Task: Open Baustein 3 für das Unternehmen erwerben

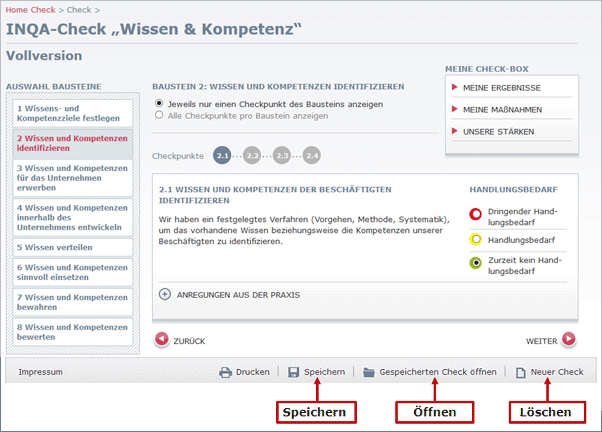Action: (73, 178)
